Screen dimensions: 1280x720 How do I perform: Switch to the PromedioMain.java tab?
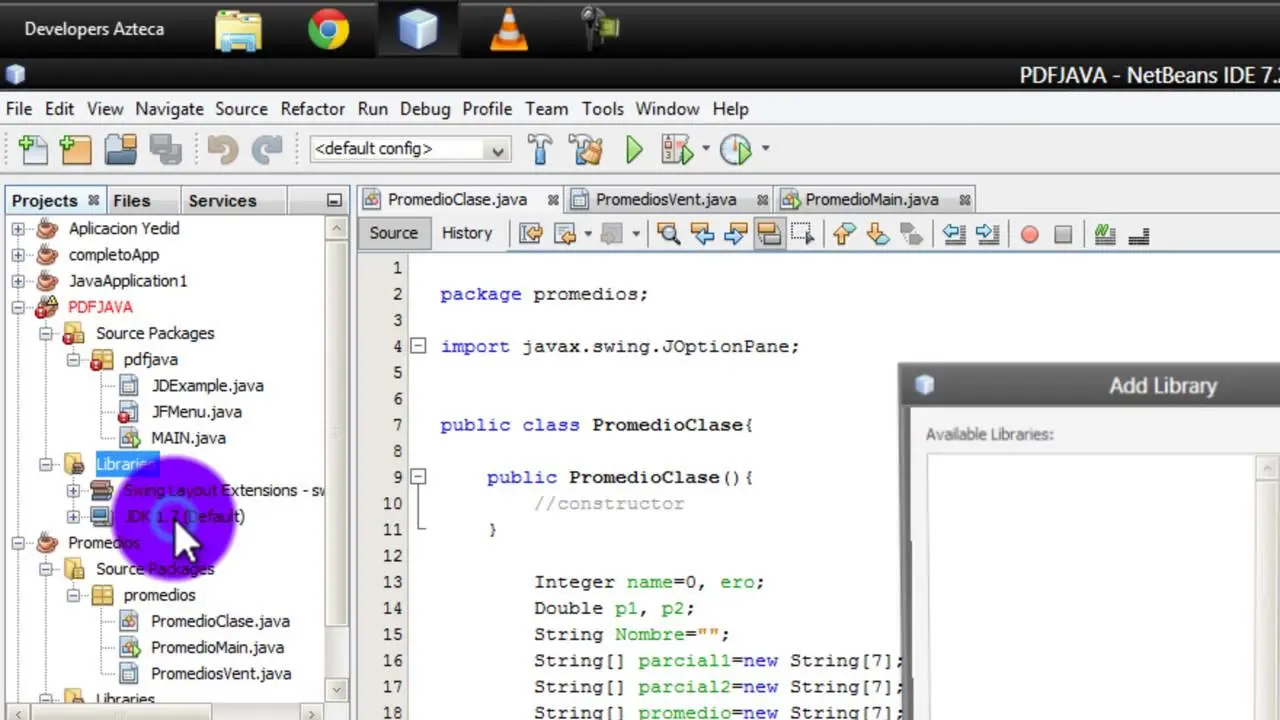pyautogui.click(x=871, y=199)
